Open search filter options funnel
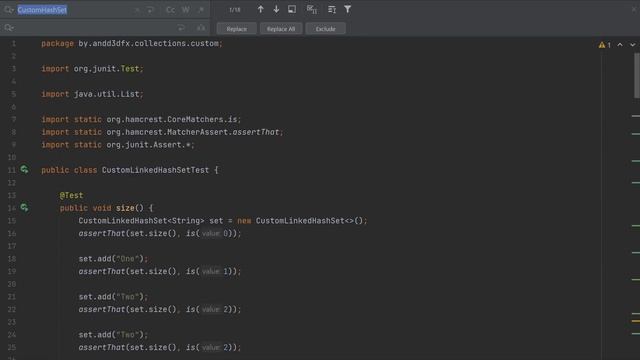Viewport: 640px width, 360px height. coord(347,9)
